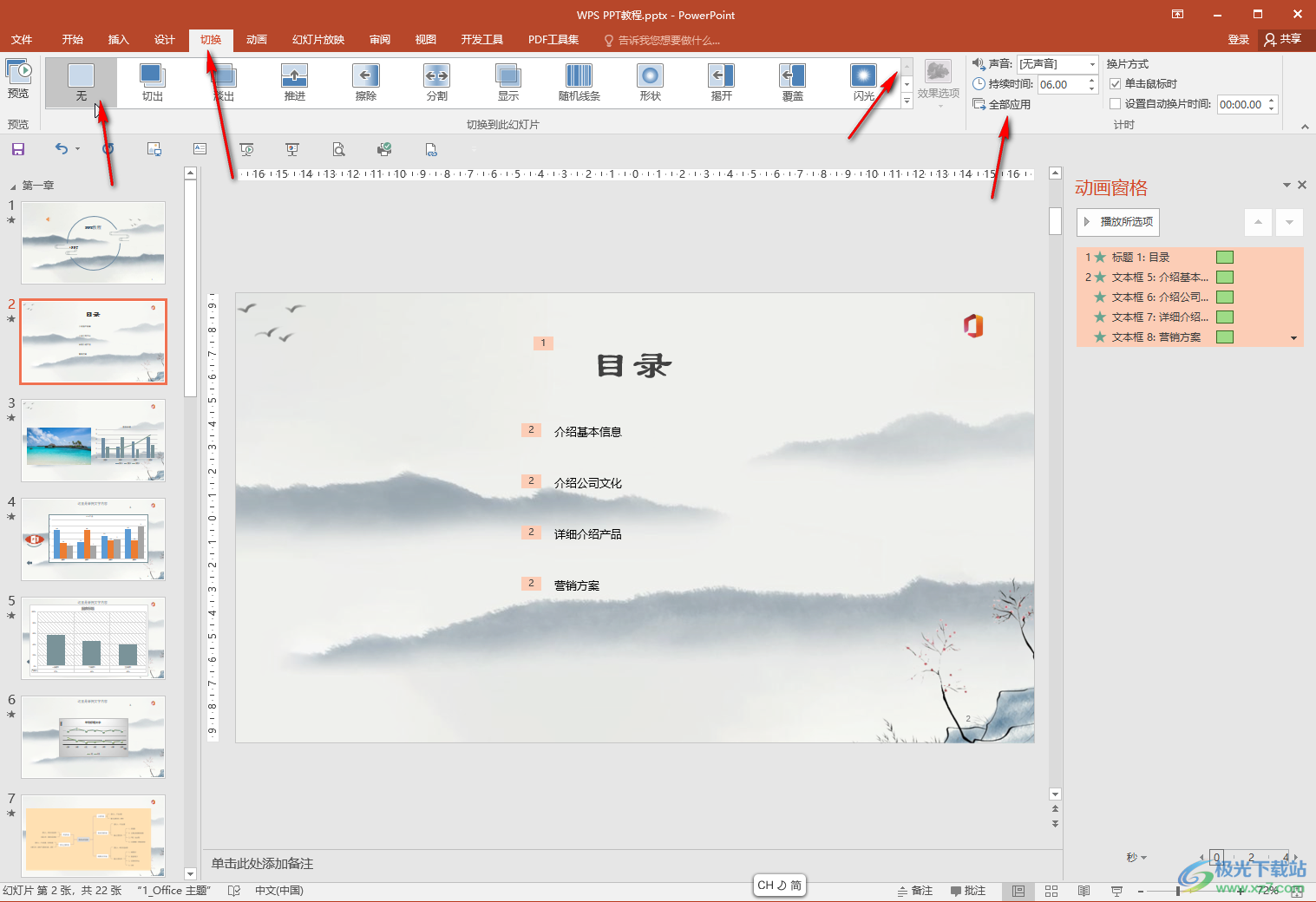1316x902 pixels.
Task: Move animation down in order
Action: [x=1289, y=222]
